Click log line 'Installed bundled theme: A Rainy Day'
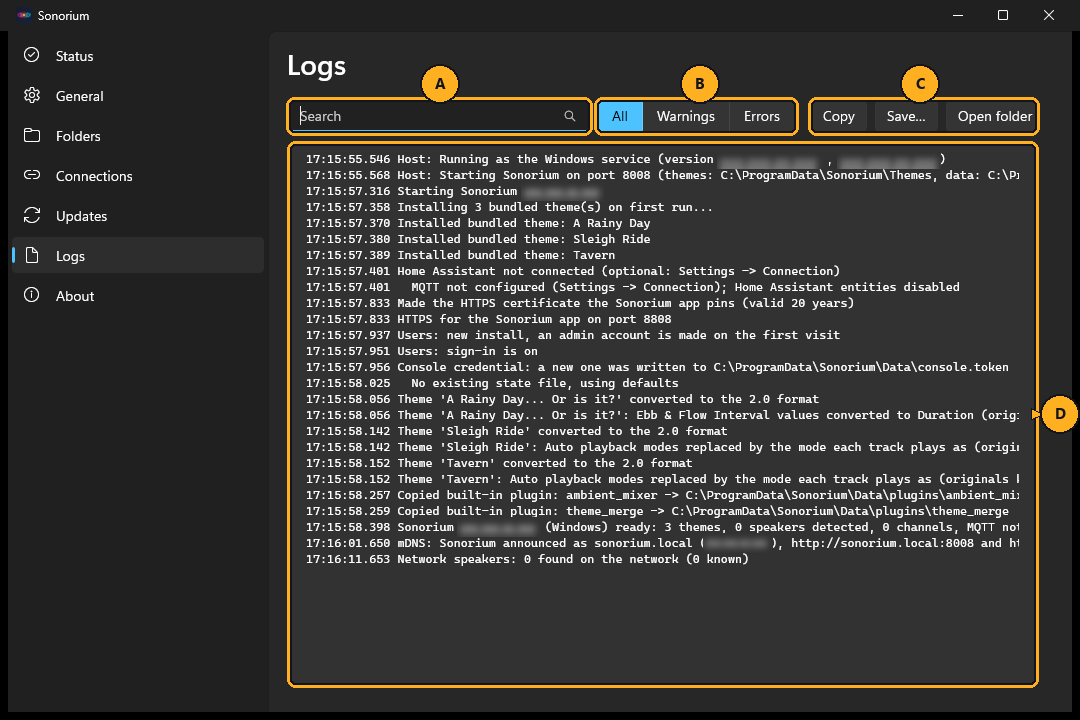Viewport: 1080px width, 720px height. pos(478,223)
